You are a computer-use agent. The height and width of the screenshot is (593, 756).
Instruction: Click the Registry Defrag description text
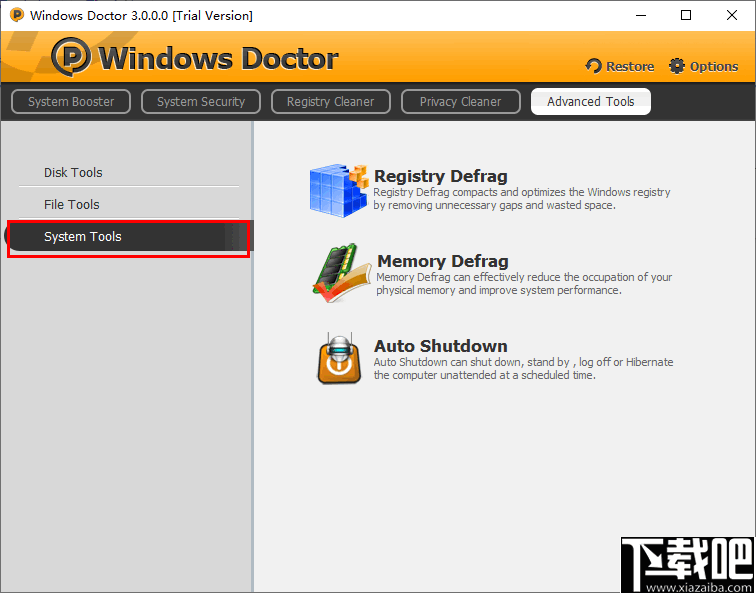522,199
